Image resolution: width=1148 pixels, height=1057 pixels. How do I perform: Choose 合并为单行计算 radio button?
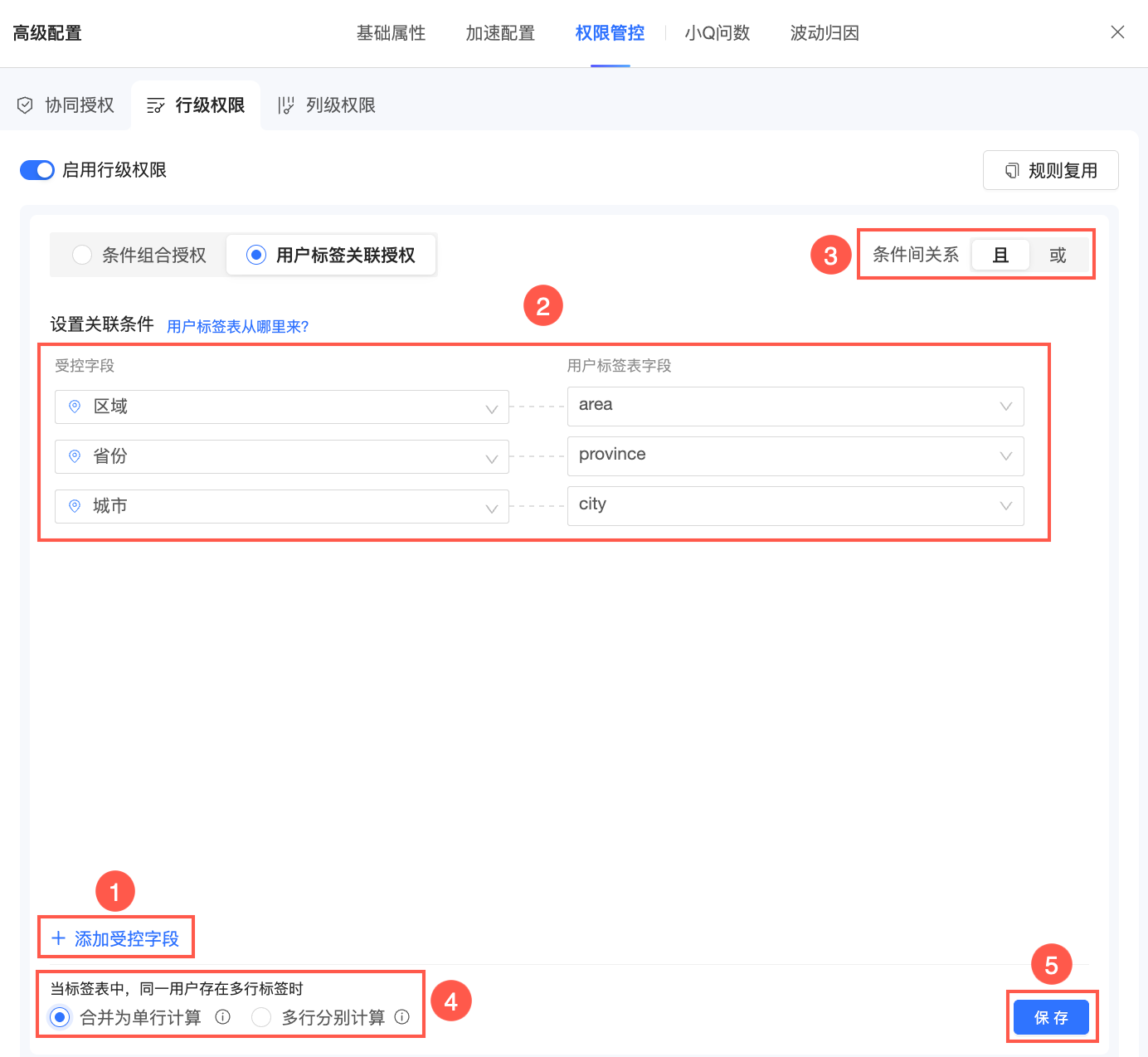[x=60, y=1017]
